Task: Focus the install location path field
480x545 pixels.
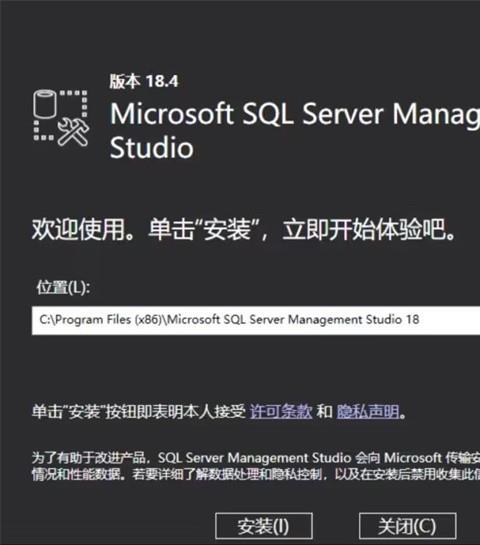Action: [x=256, y=320]
